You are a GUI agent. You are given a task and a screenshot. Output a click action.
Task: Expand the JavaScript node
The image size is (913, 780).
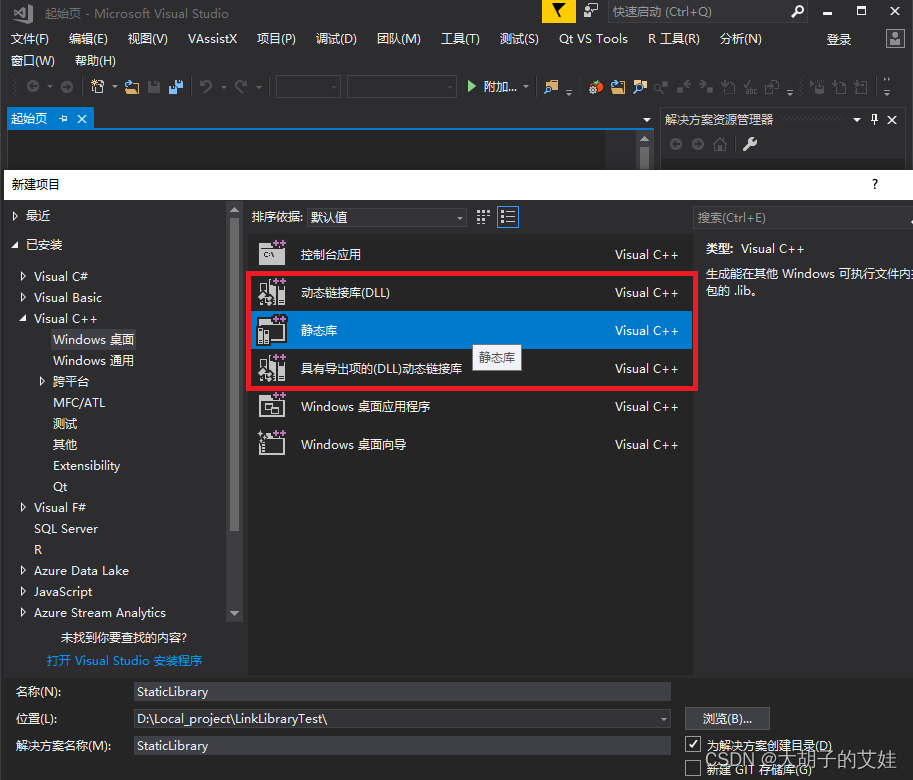click(x=23, y=591)
